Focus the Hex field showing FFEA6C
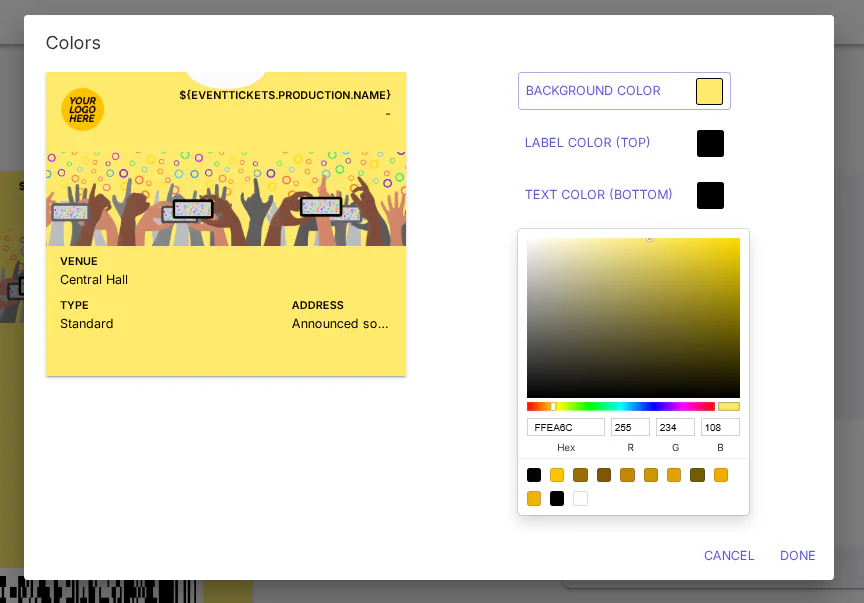The width and height of the screenshot is (864, 603). pyautogui.click(x=565, y=427)
